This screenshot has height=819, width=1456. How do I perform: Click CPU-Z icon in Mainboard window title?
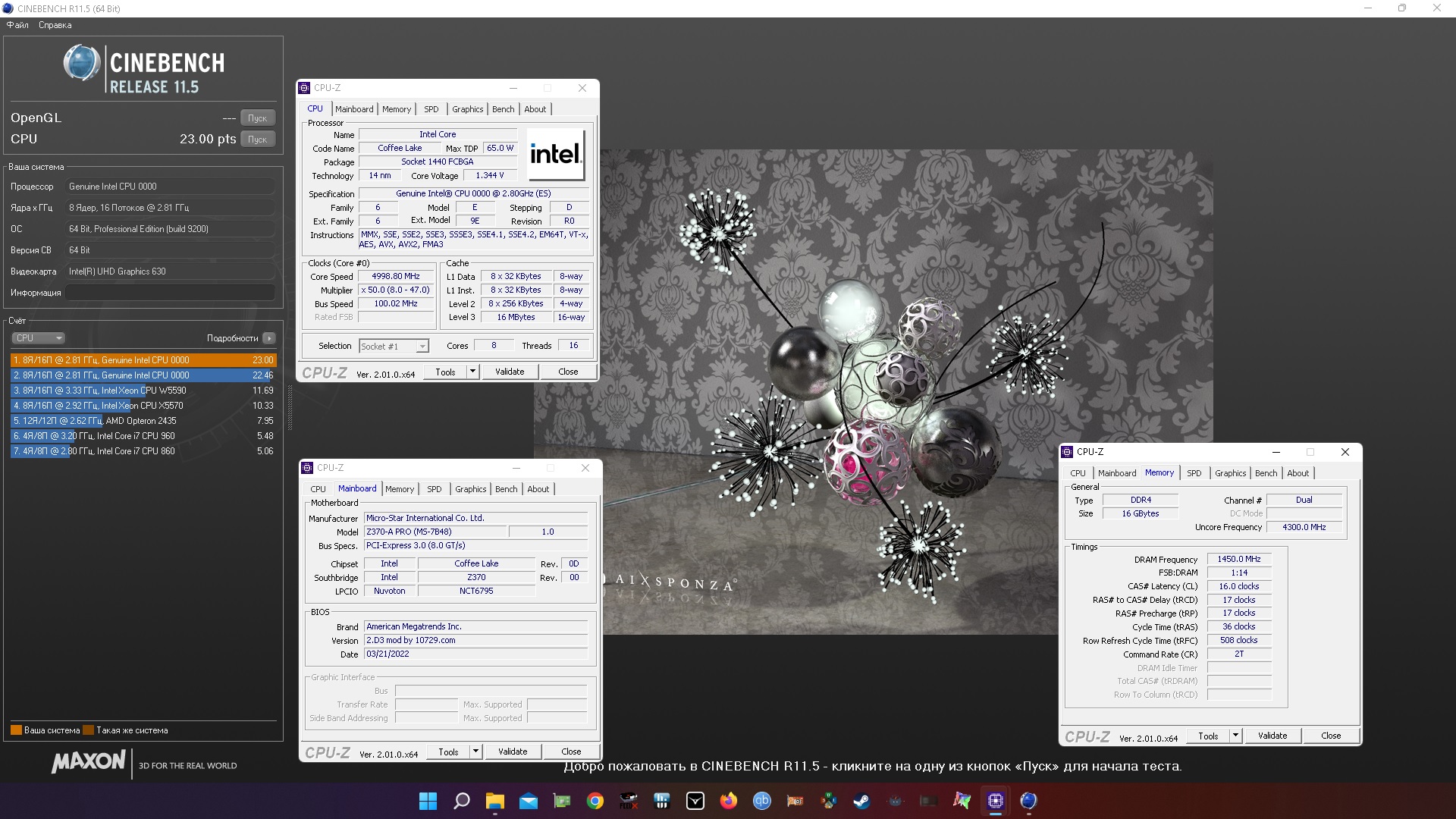coord(307,468)
